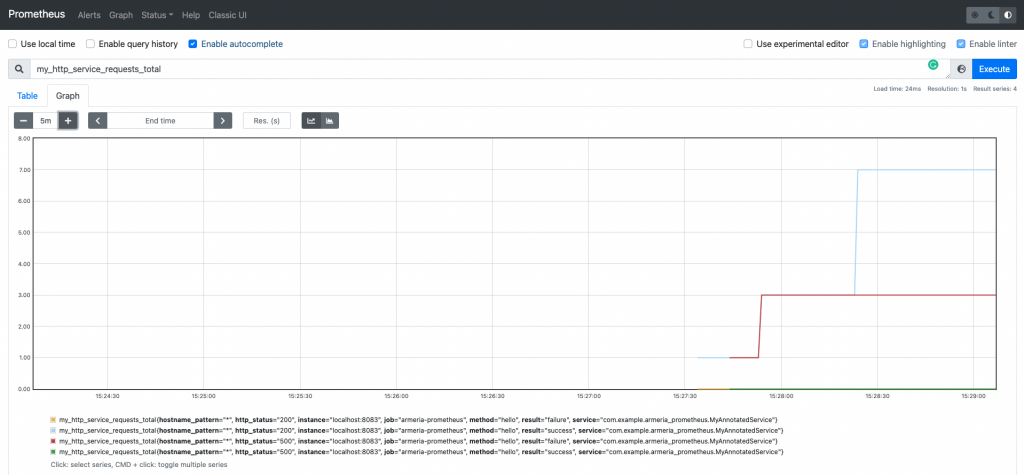Check Use experimental editor

pyautogui.click(x=748, y=44)
